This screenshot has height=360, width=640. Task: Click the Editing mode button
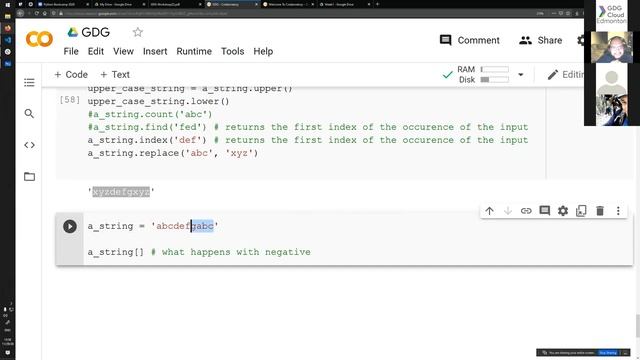566,75
